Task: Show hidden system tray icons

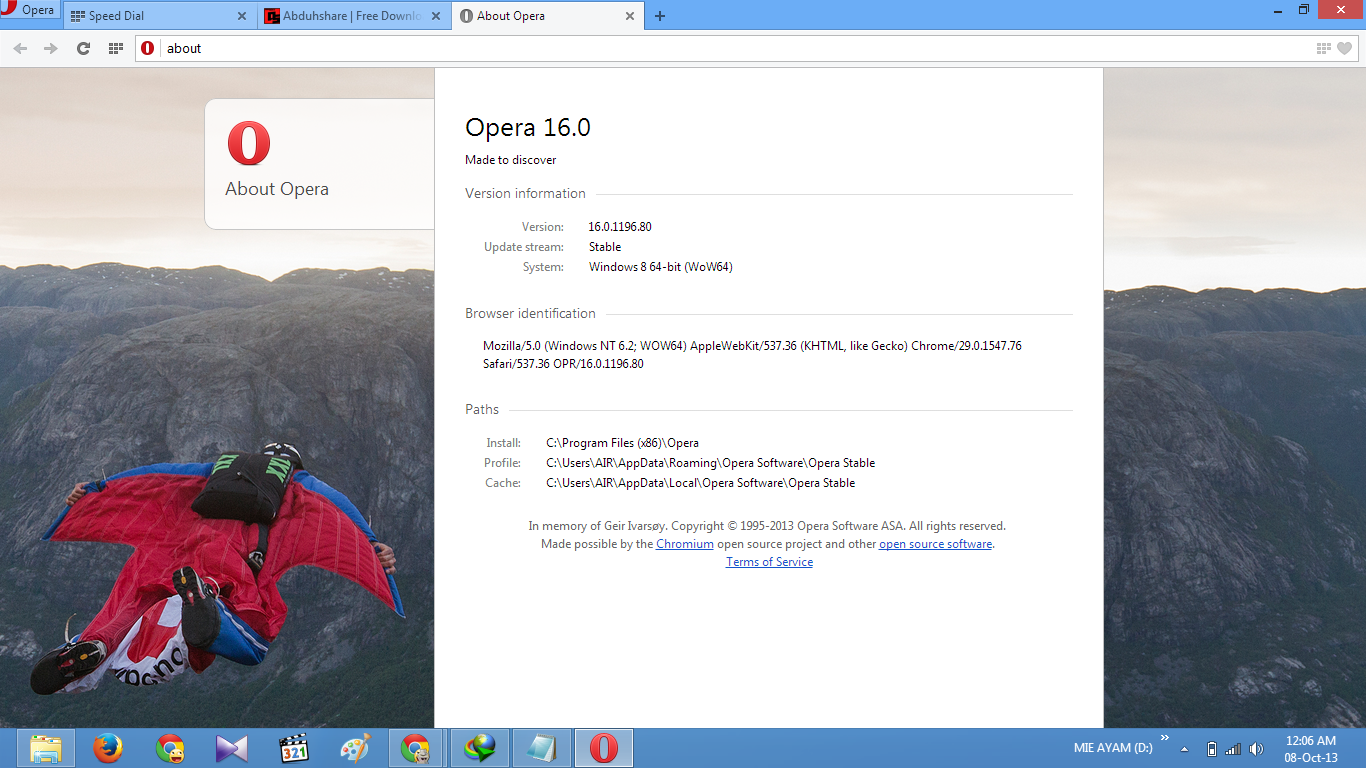Action: 1185,749
